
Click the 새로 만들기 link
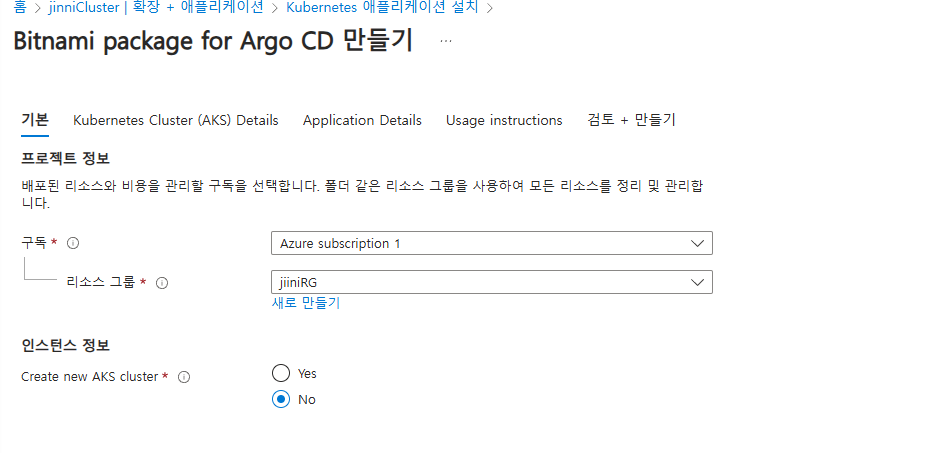pos(306,303)
